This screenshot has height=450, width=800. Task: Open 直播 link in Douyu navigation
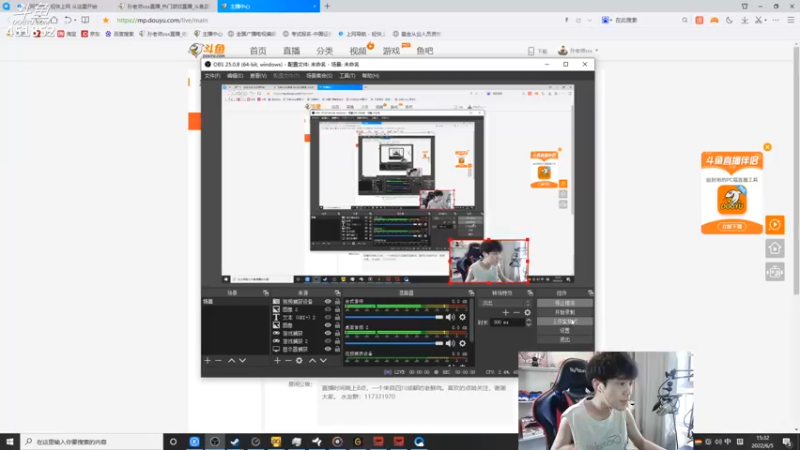coord(291,51)
